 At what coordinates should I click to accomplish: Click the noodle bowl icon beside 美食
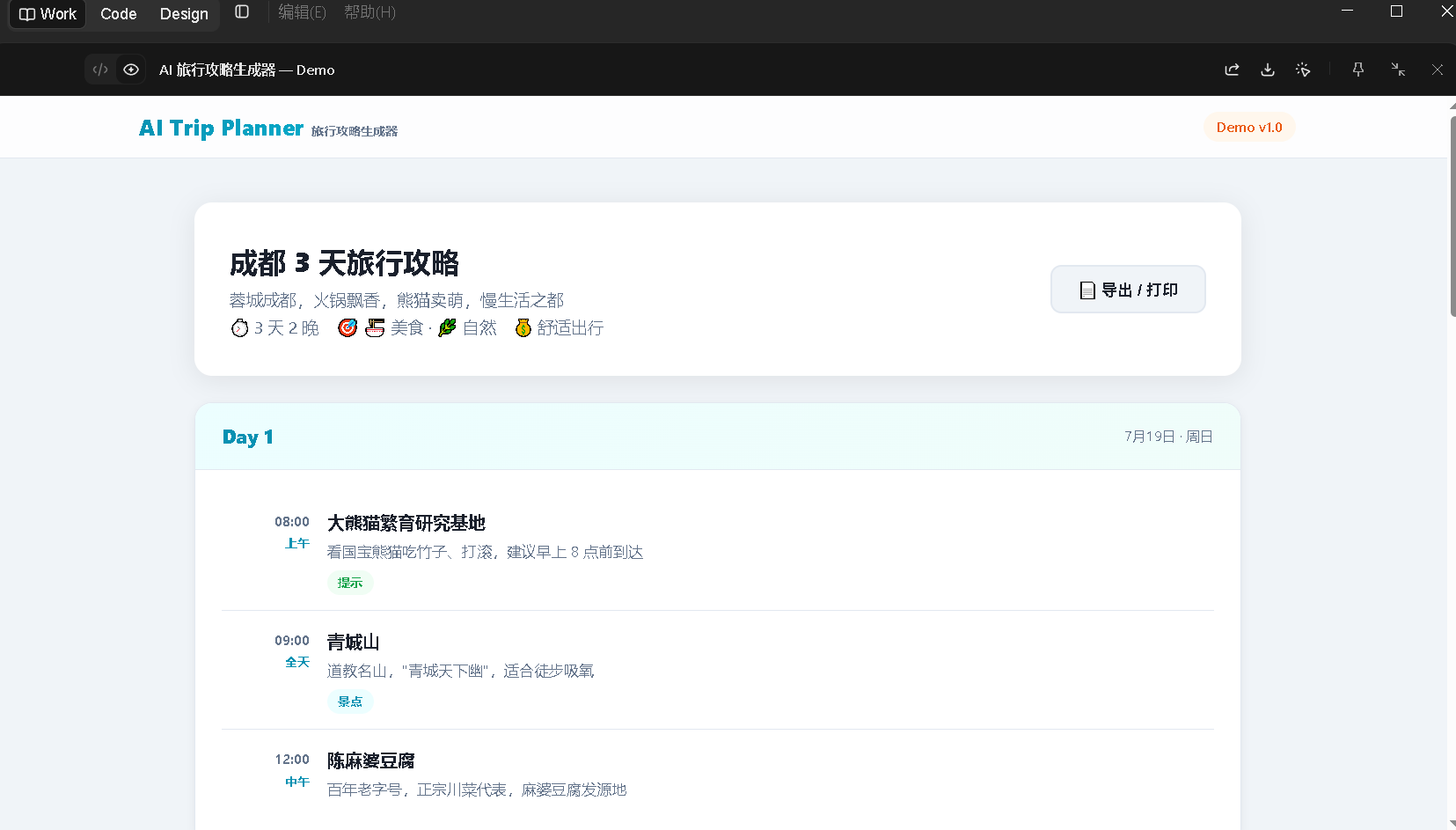(375, 328)
